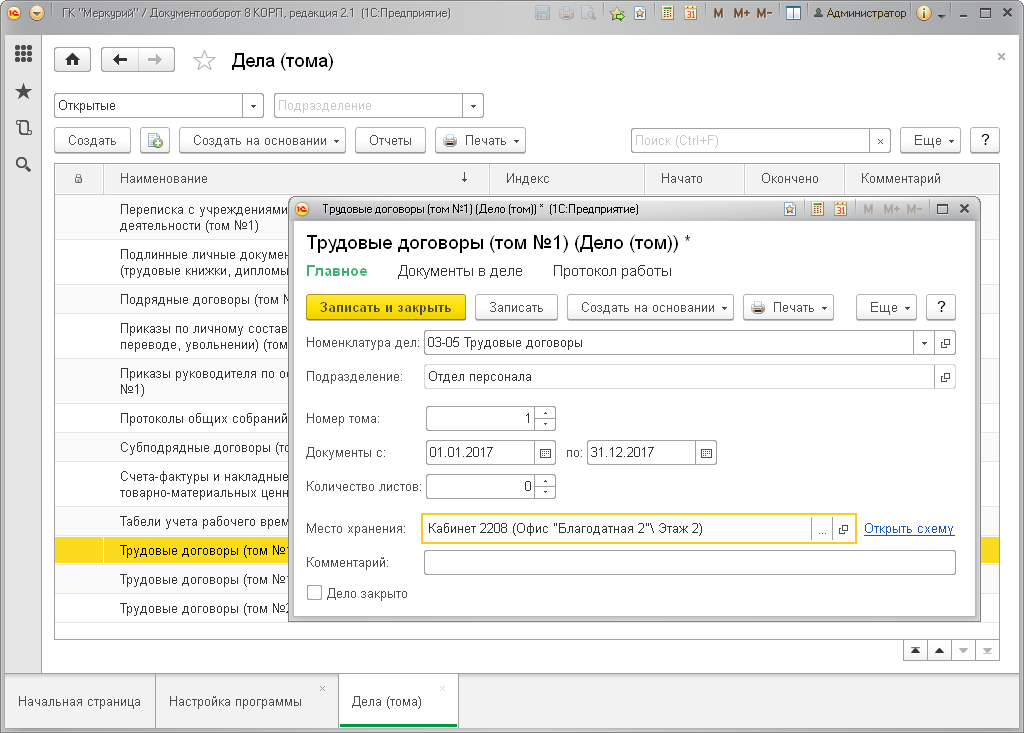Click the Количество листов stepper
This screenshot has height=733, width=1024.
click(x=545, y=487)
